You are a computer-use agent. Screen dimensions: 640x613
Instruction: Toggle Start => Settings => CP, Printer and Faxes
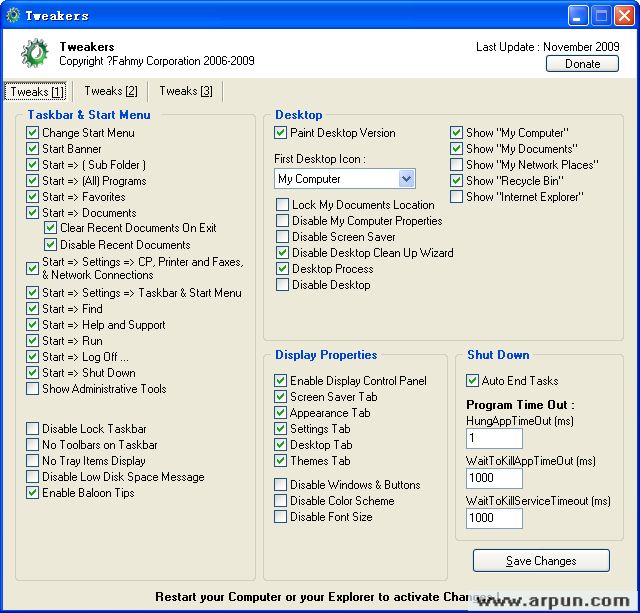32,269
